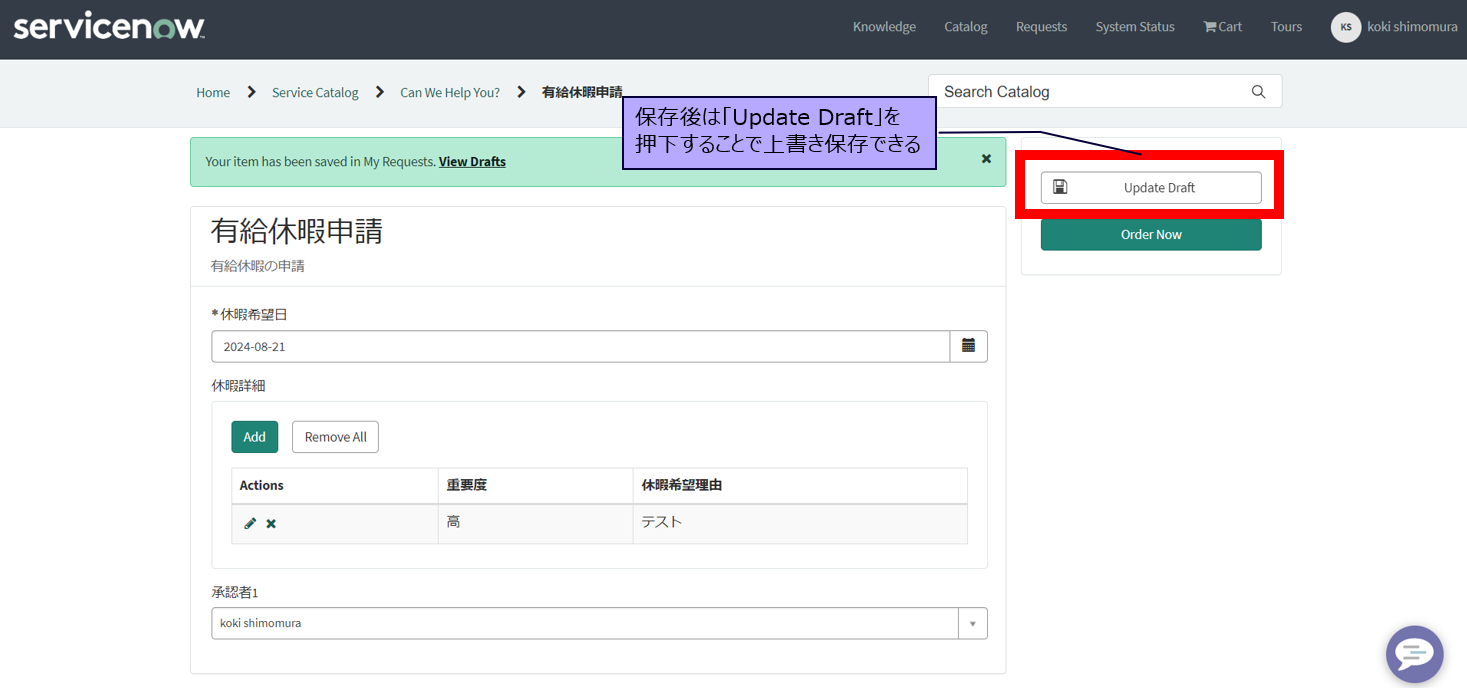Open the View Drafts link
The width and height of the screenshot is (1467, 688).
point(472,161)
